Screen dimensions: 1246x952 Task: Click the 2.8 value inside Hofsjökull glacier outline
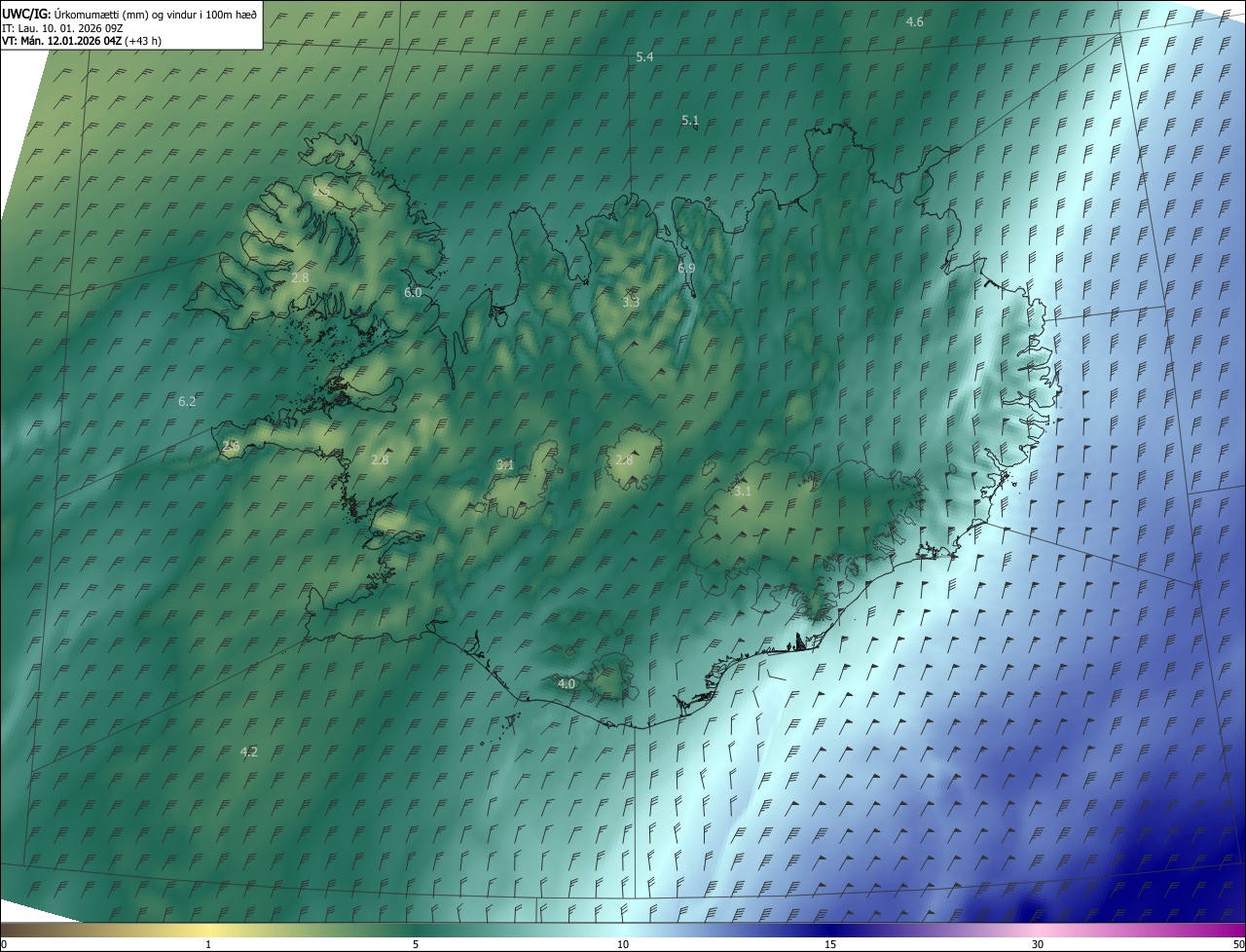pos(623,459)
